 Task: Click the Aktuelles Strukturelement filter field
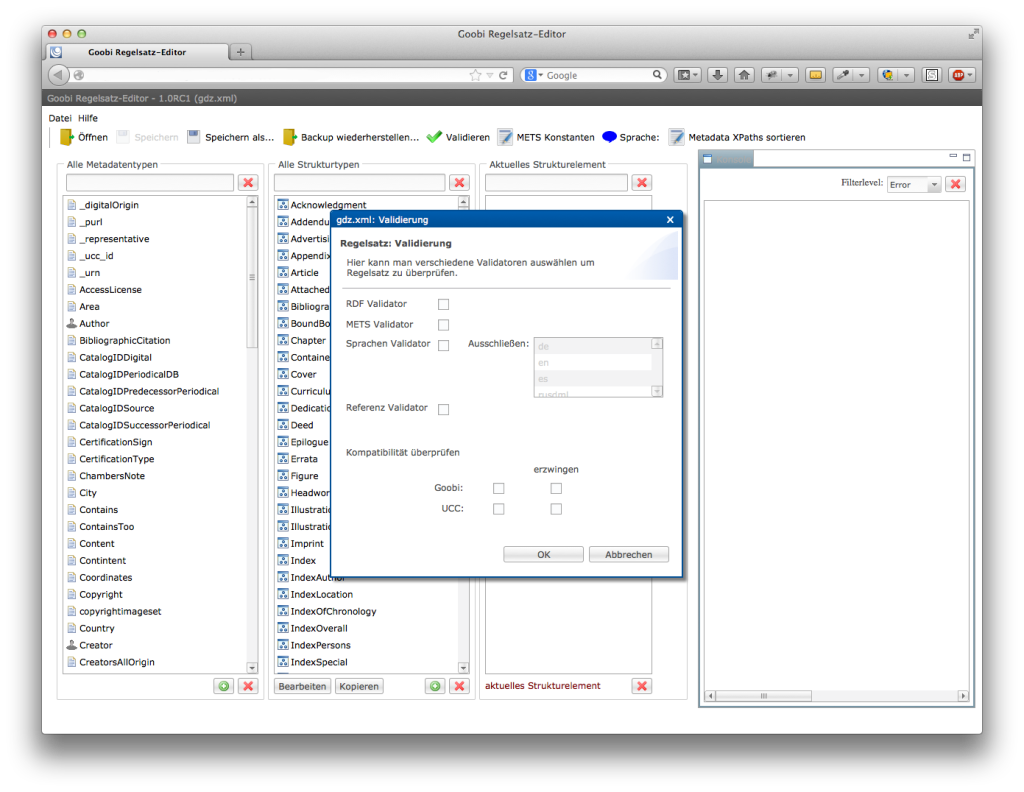556,183
